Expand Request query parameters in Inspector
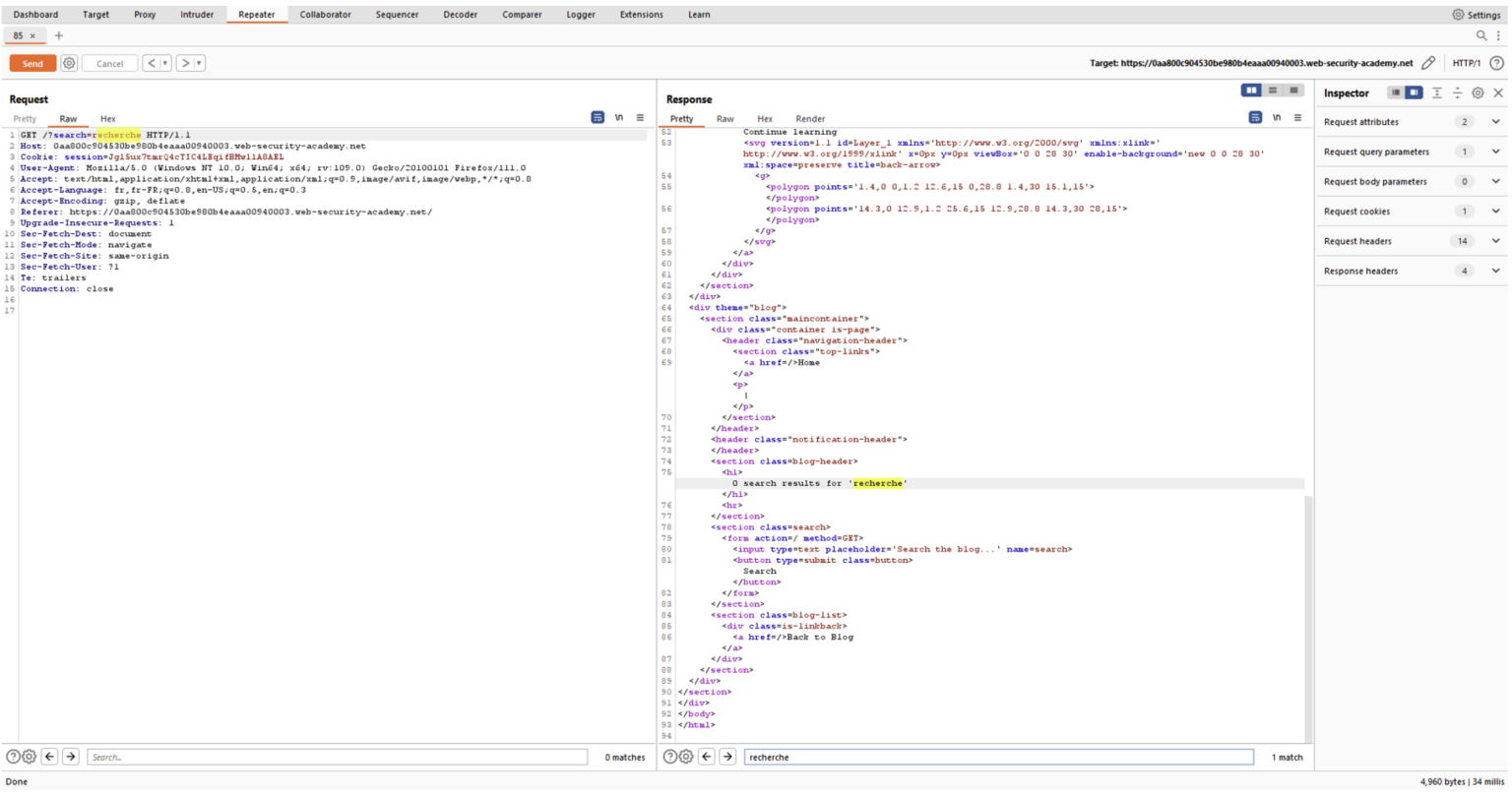Screen dimensions: 1512x796 click(1495, 152)
